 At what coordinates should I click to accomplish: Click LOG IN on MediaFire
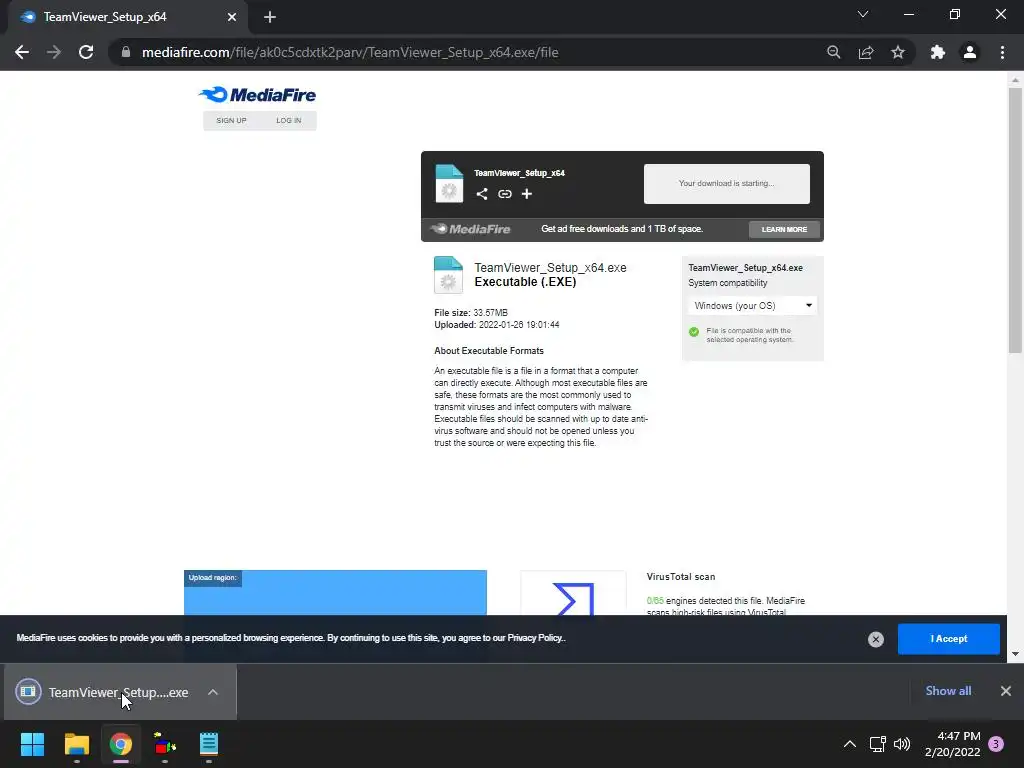tap(289, 121)
